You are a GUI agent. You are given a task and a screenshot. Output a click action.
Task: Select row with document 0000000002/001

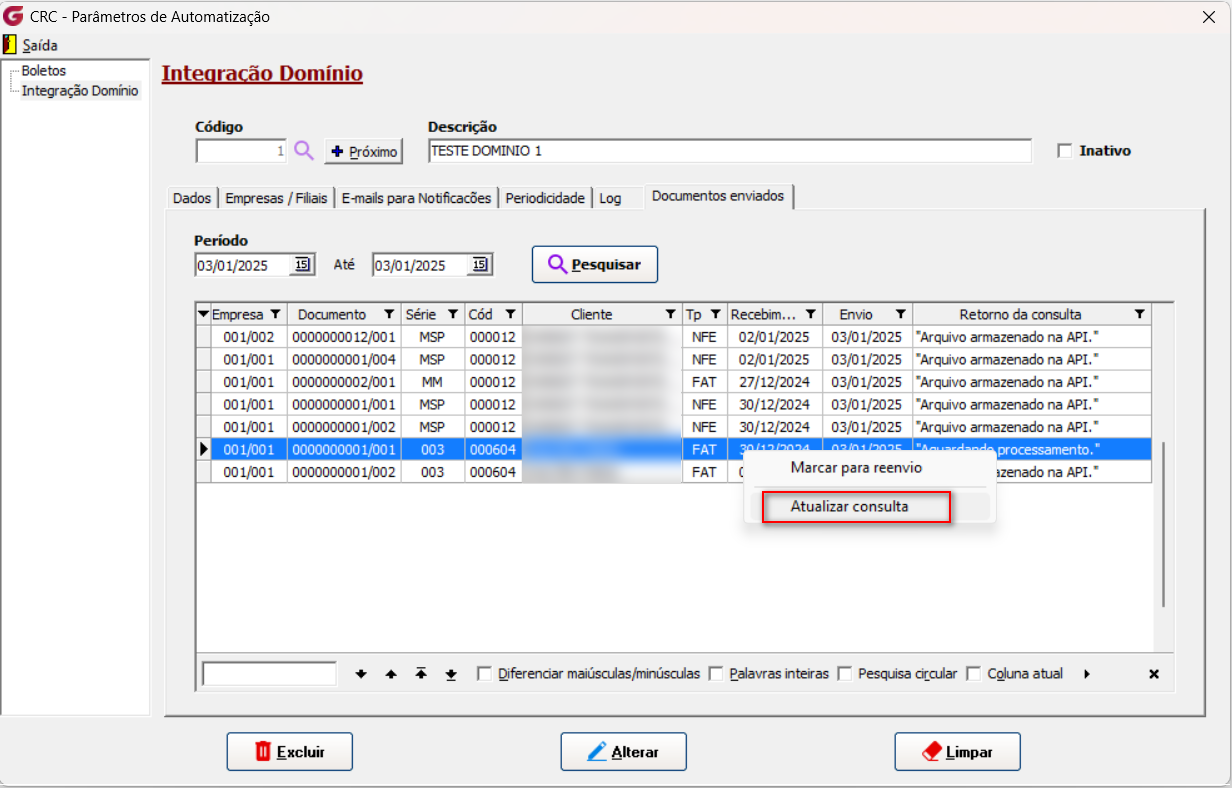click(x=674, y=382)
